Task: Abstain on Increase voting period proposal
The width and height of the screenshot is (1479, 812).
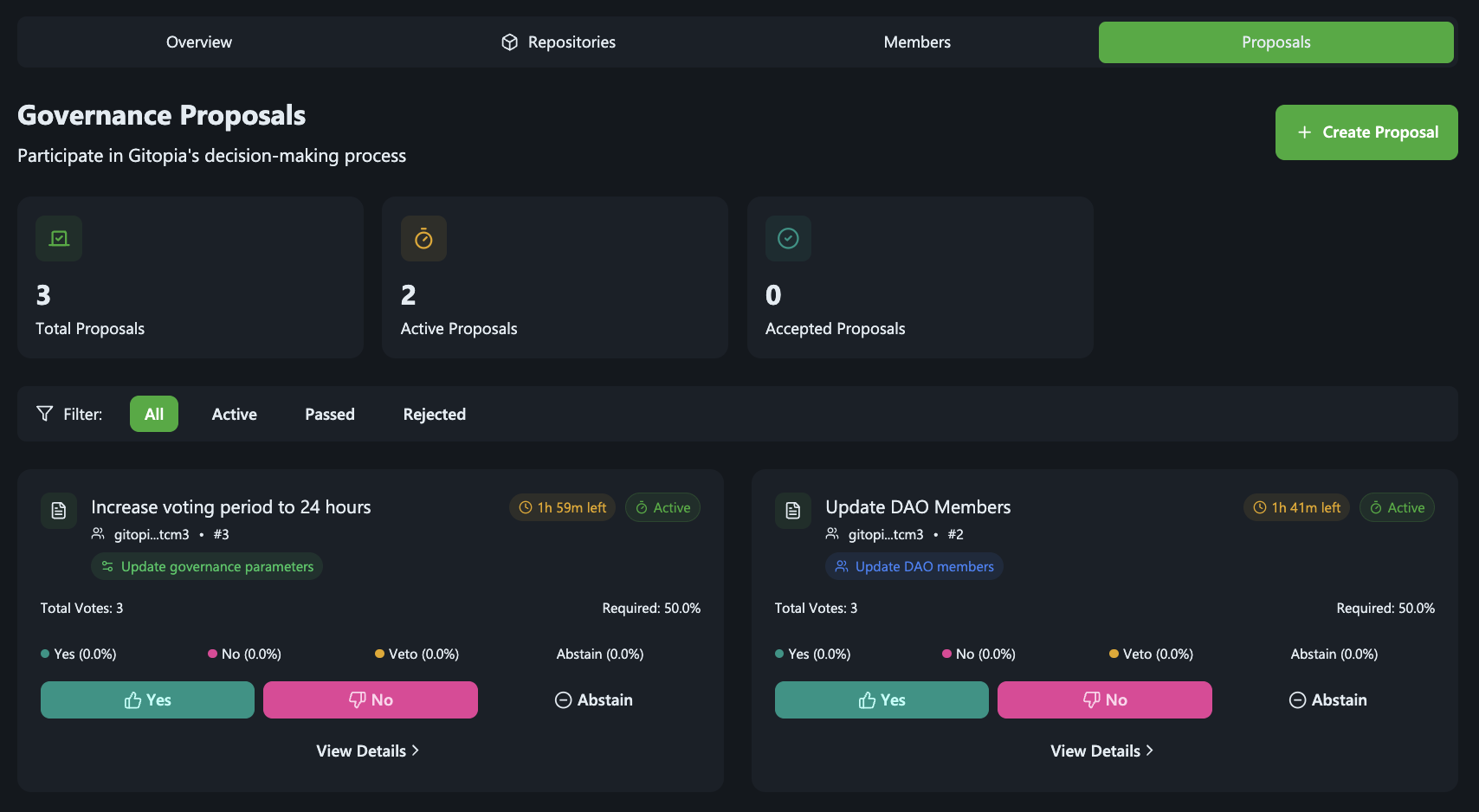Action: tap(593, 699)
